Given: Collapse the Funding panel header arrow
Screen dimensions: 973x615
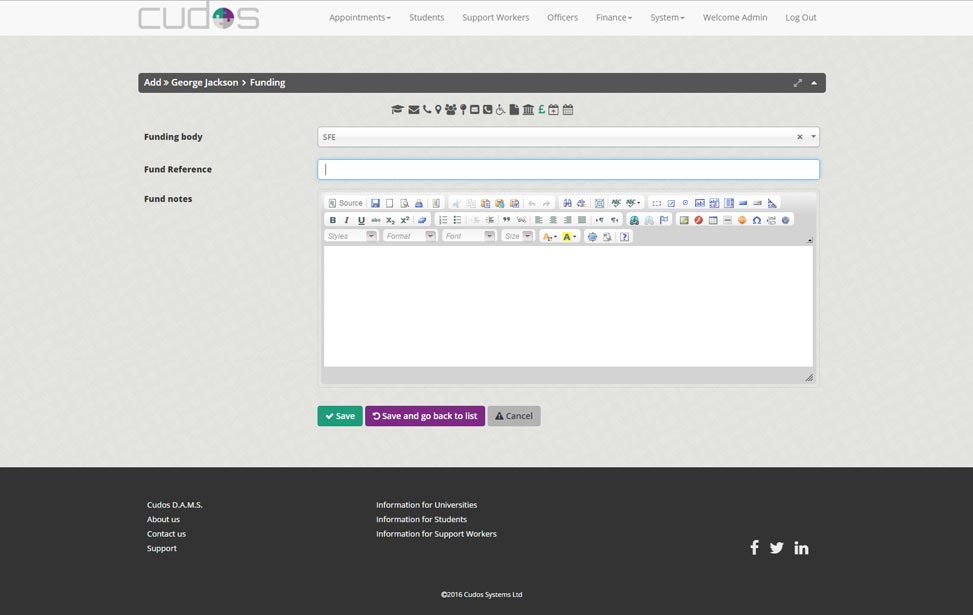Looking at the screenshot, I should point(814,83).
